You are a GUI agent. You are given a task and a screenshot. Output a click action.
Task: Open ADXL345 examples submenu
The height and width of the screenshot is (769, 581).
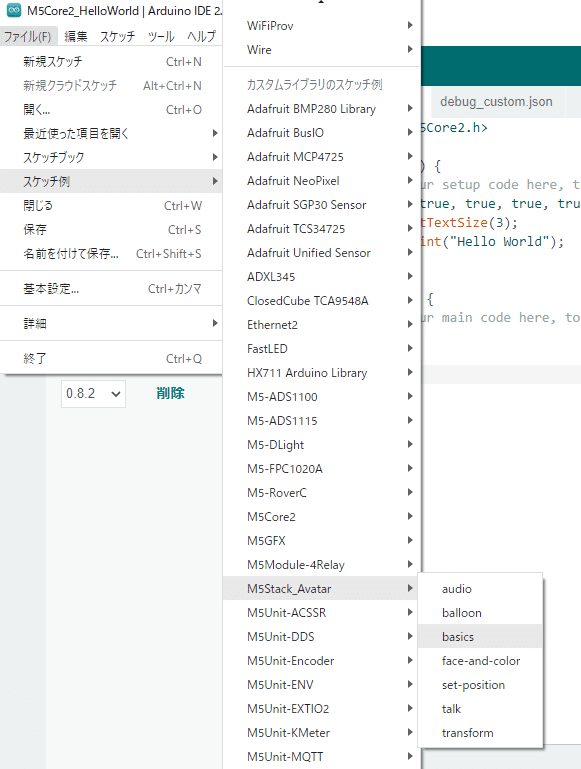pos(322,277)
